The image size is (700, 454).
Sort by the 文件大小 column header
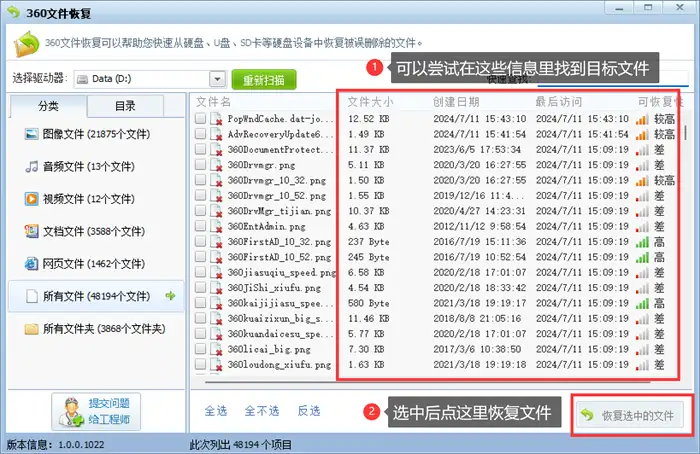pyautogui.click(x=370, y=102)
